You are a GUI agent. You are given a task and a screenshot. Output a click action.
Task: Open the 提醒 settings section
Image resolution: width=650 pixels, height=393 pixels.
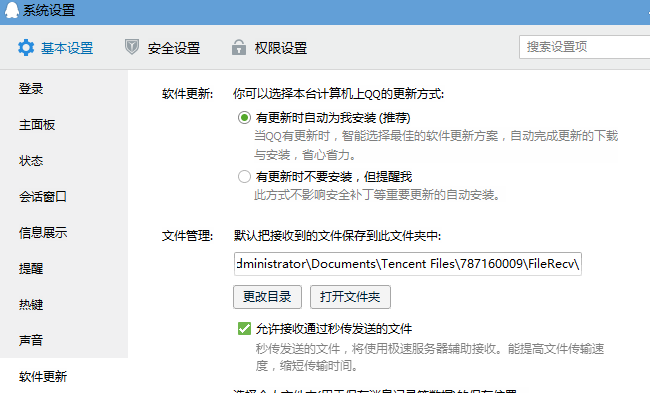pyautogui.click(x=31, y=268)
